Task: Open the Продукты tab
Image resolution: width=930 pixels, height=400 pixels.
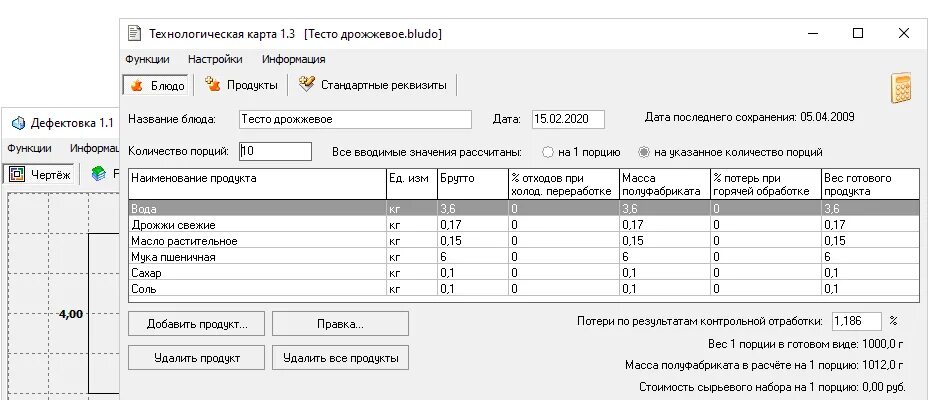Action: (239, 85)
